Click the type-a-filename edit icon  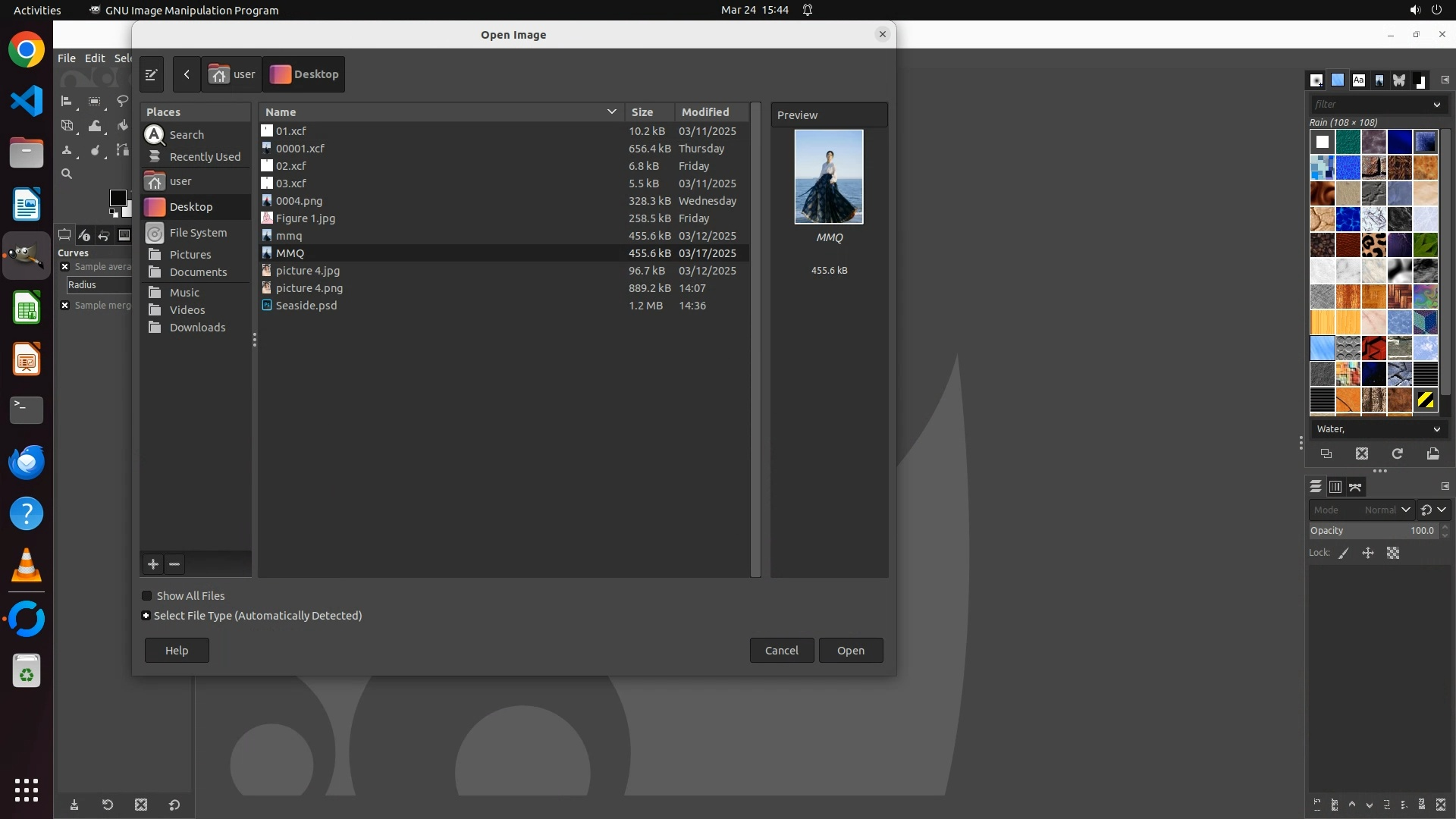click(151, 74)
